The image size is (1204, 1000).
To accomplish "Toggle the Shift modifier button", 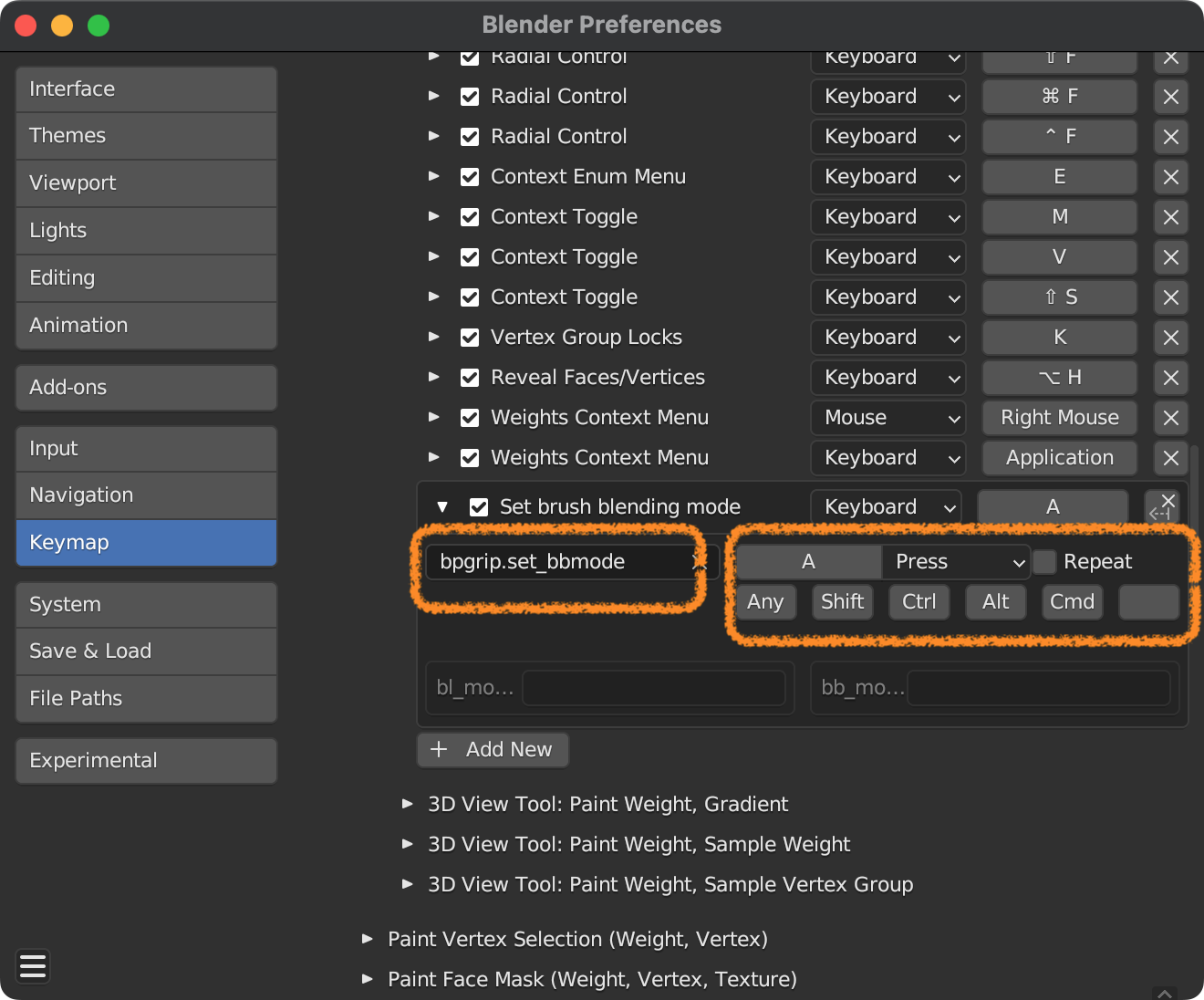I will (842, 602).
